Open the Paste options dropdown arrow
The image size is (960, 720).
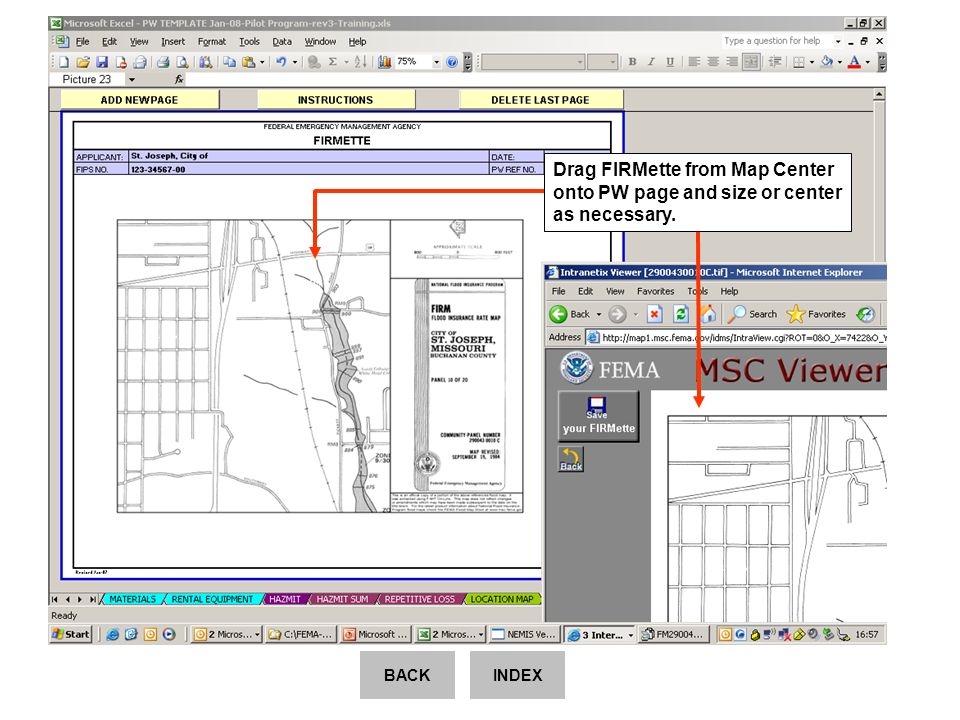(x=262, y=62)
